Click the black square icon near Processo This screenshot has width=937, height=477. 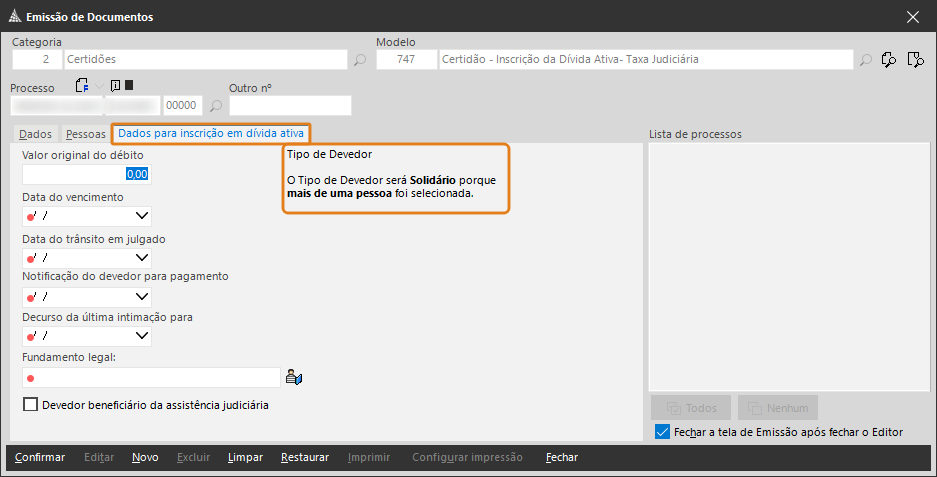coord(128,85)
